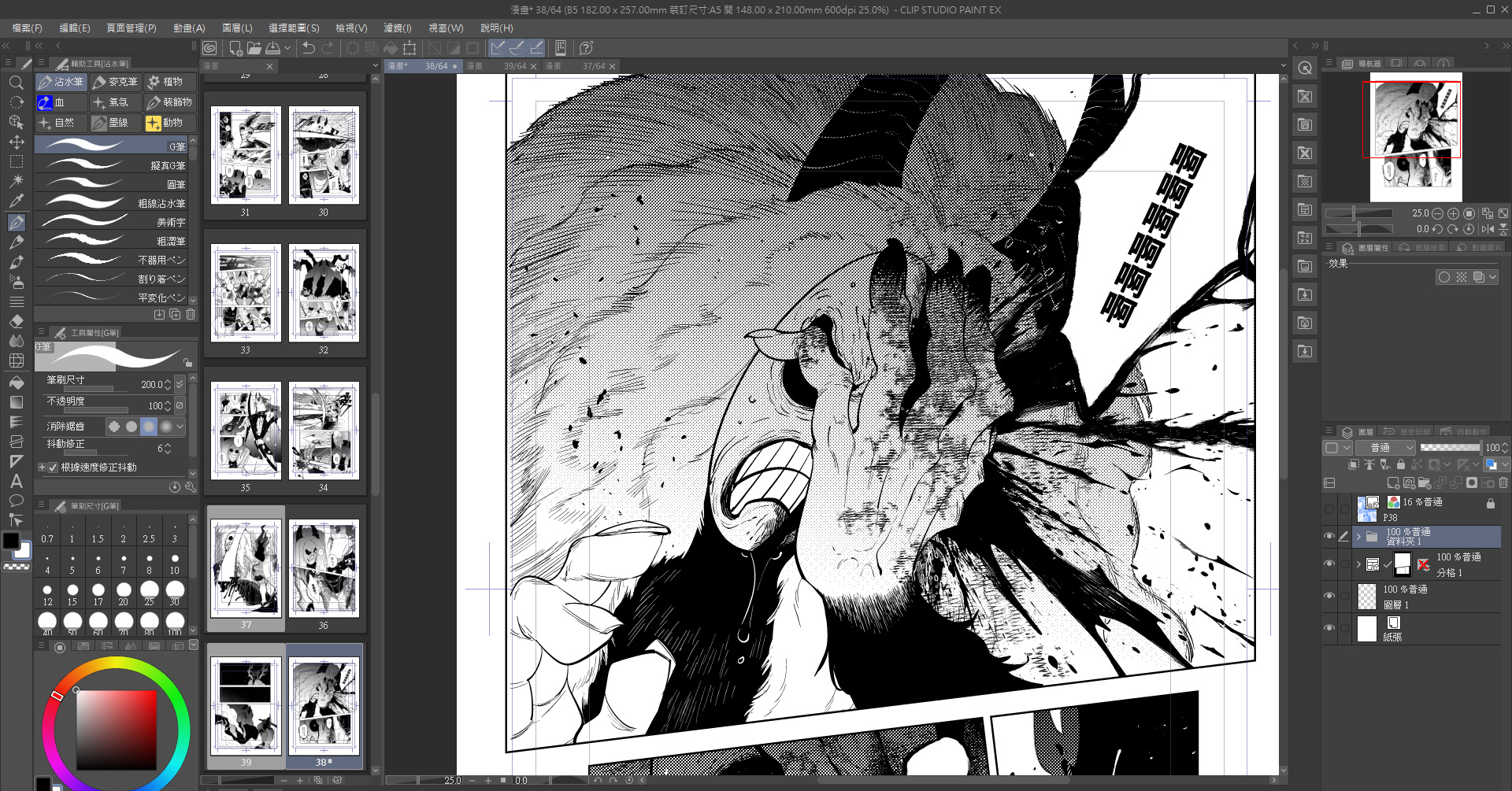This screenshot has width=1512, height=791.
Task: Select the Balloon tool
Action: coord(16,501)
